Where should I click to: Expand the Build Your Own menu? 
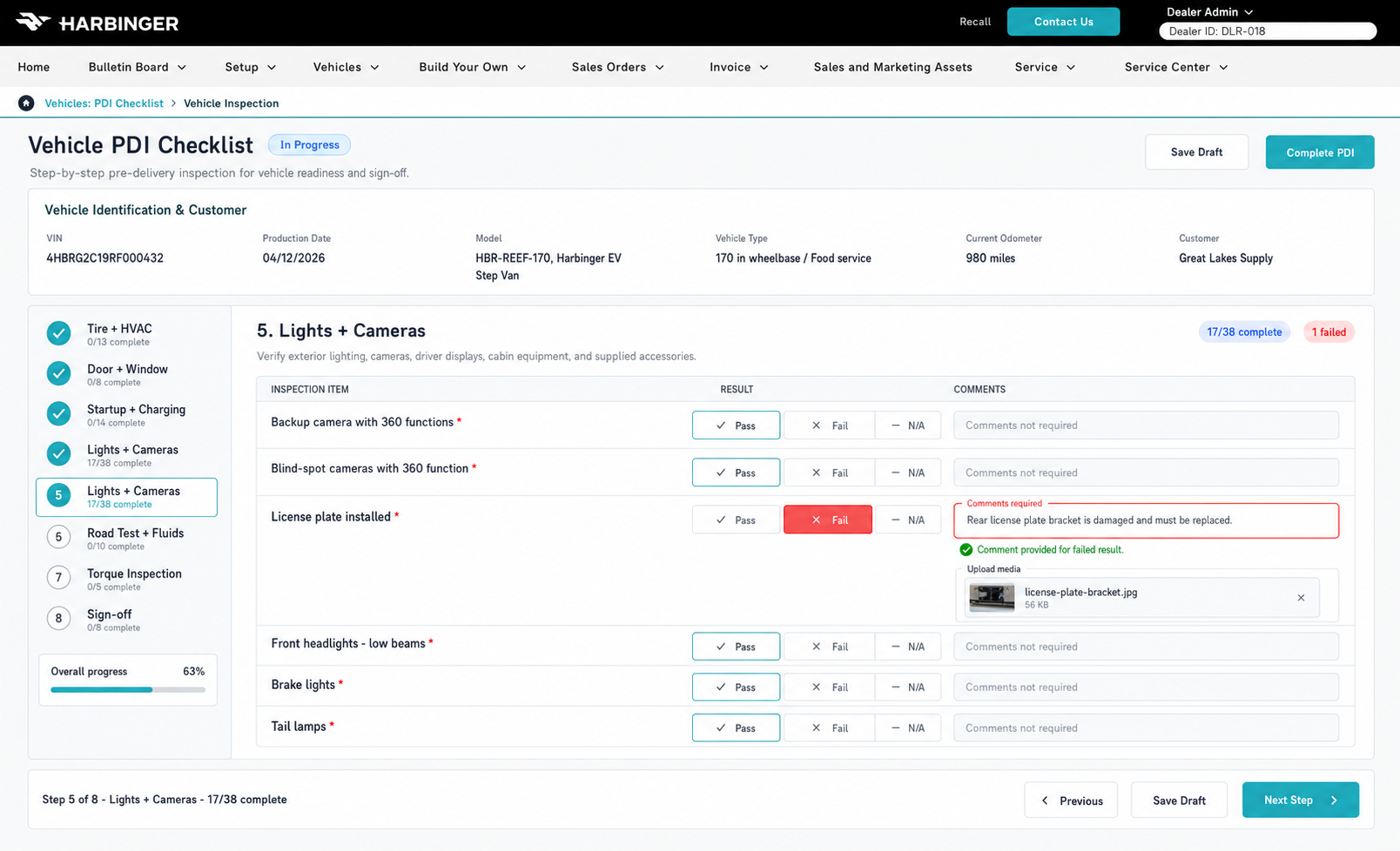(472, 67)
